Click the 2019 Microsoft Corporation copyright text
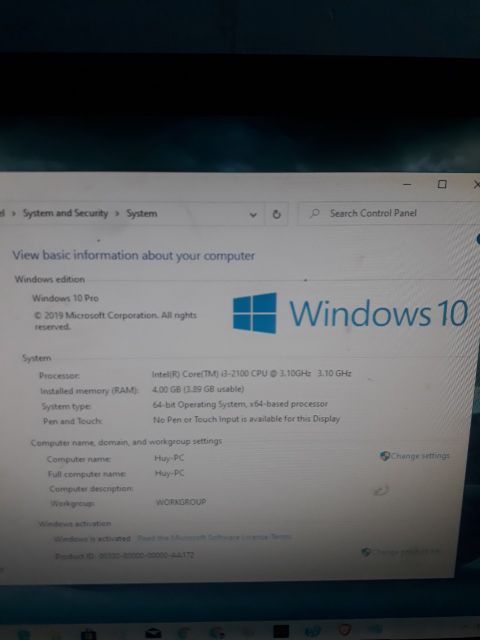The width and height of the screenshot is (480, 640). click(115, 321)
